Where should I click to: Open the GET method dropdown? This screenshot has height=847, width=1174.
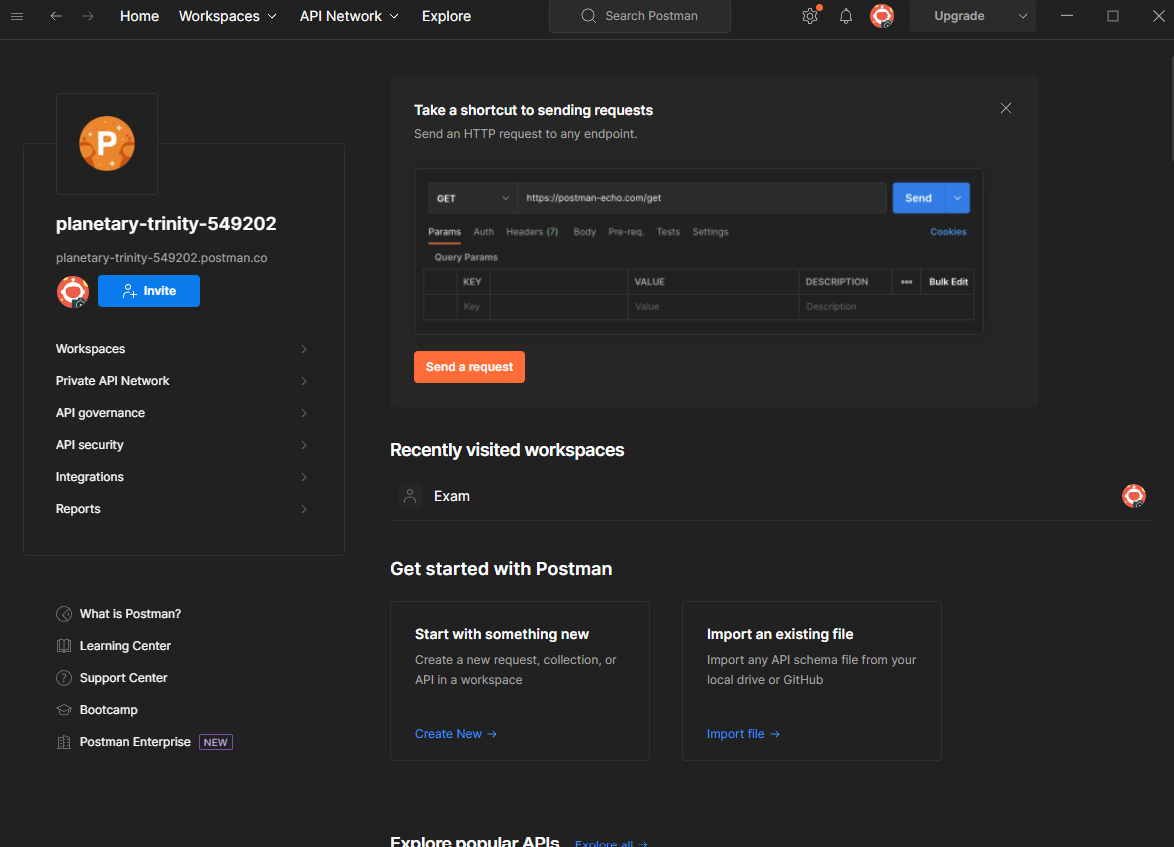pyautogui.click(x=472, y=198)
